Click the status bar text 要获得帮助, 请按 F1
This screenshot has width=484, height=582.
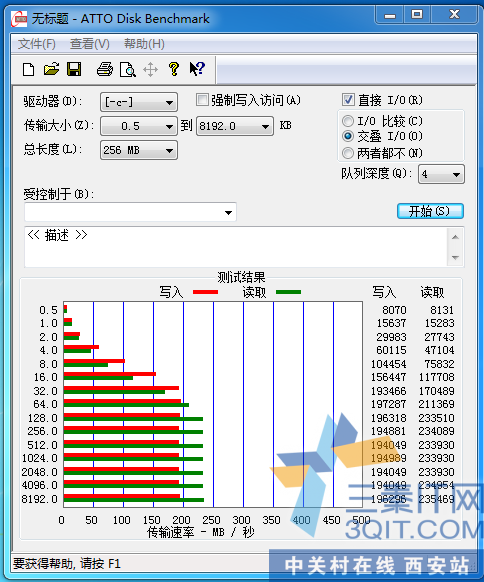67,564
